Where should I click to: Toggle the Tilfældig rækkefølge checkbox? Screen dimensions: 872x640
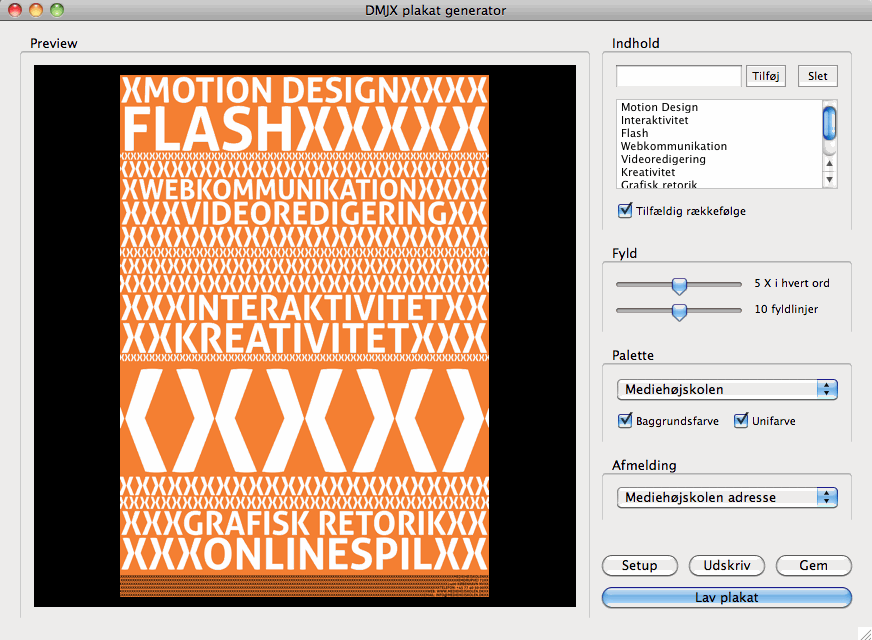(625, 211)
